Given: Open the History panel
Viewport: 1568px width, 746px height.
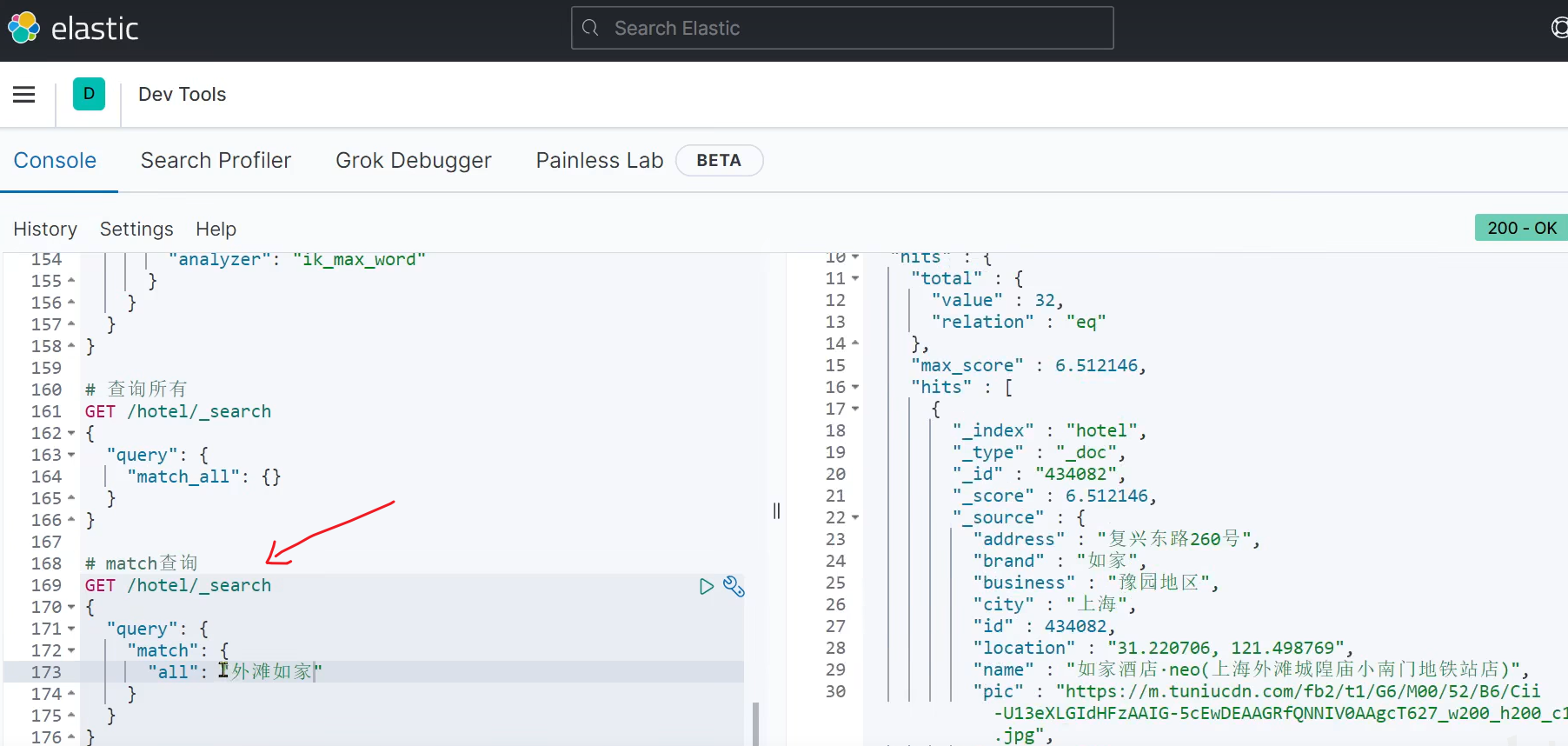Looking at the screenshot, I should click(x=45, y=229).
